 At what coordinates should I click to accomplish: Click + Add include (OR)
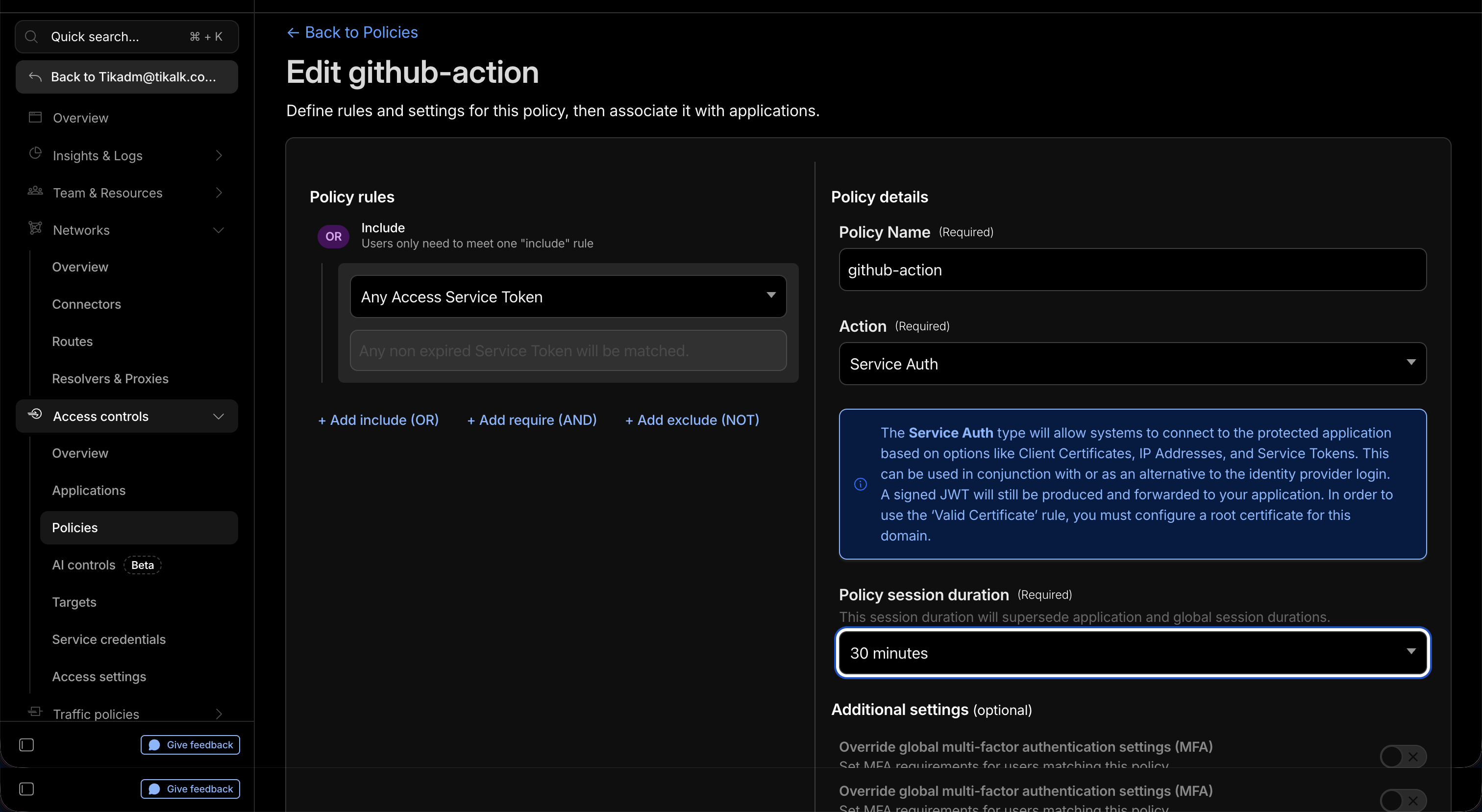(378, 420)
